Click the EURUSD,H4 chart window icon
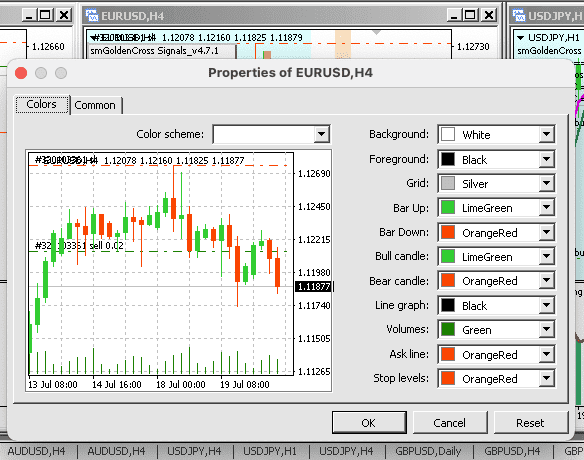Viewport: 584px width, 460px height. 92,16
